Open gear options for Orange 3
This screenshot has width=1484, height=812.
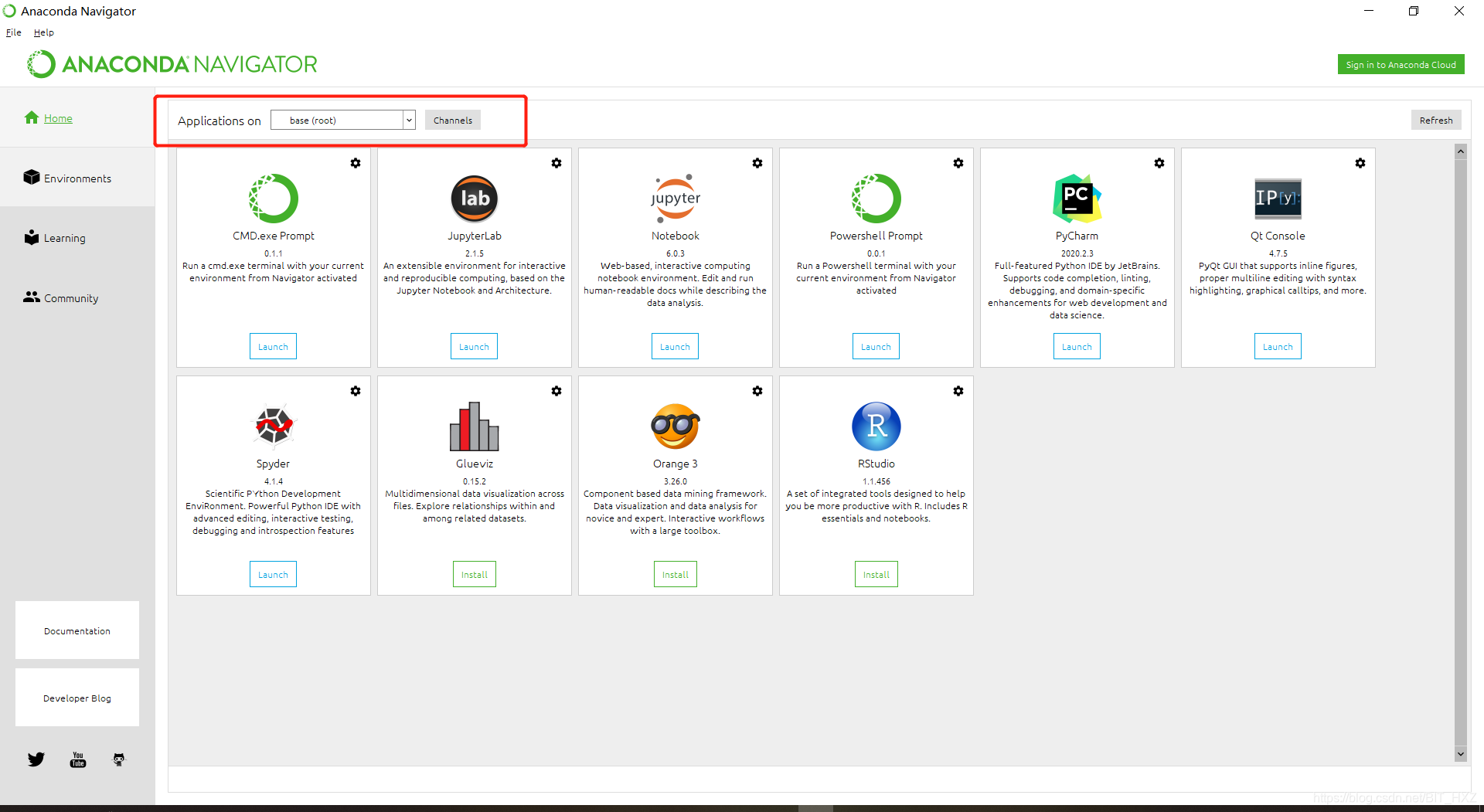click(x=757, y=391)
